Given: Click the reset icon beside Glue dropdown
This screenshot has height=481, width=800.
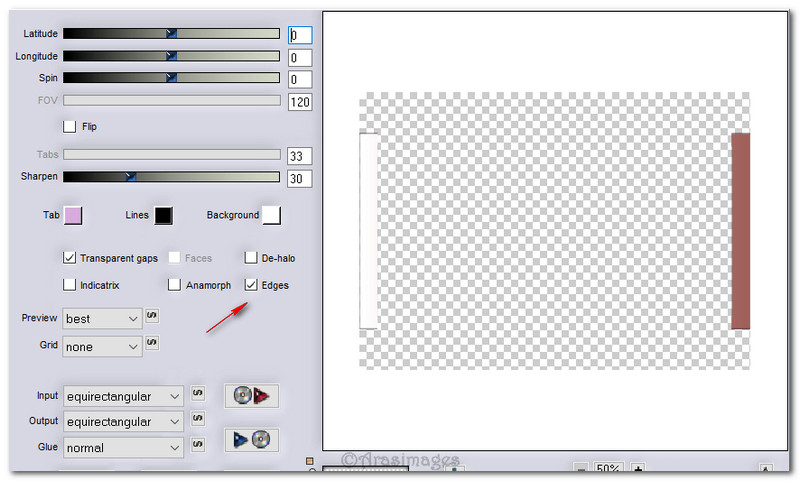Looking at the screenshot, I should (197, 446).
